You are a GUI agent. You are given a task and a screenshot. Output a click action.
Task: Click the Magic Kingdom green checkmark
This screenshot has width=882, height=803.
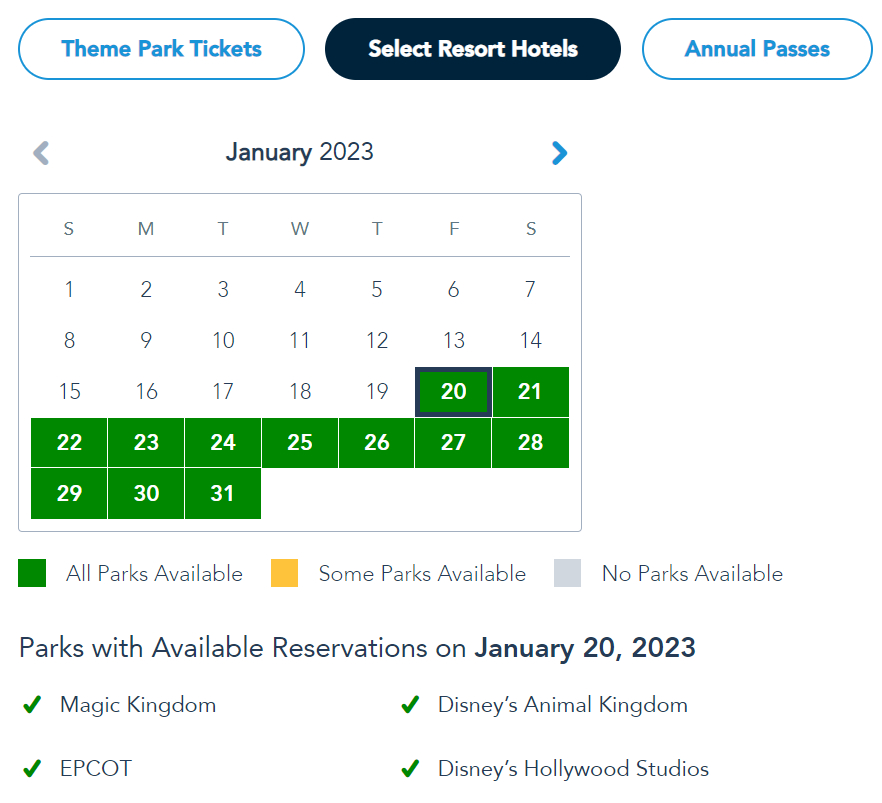pos(32,705)
